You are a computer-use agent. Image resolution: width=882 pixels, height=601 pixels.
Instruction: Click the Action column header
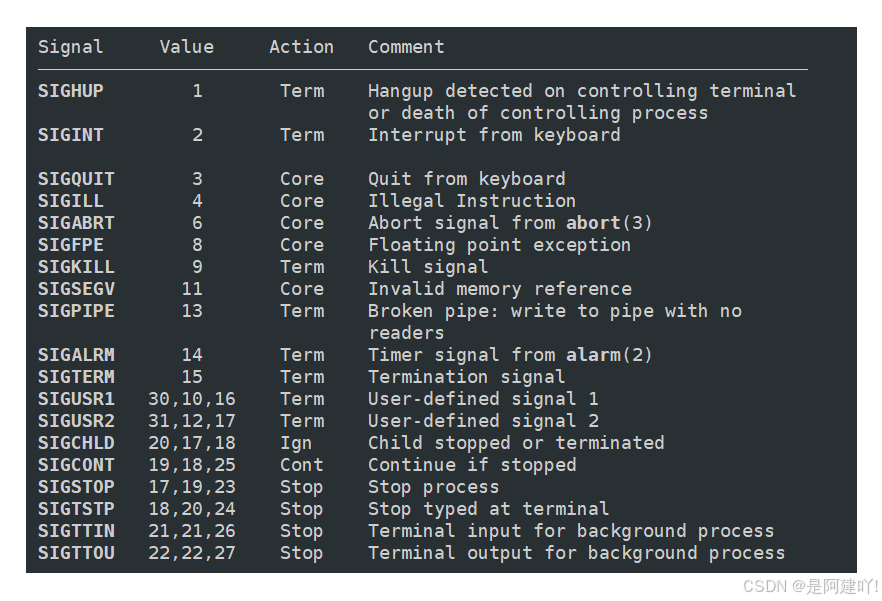point(302,47)
